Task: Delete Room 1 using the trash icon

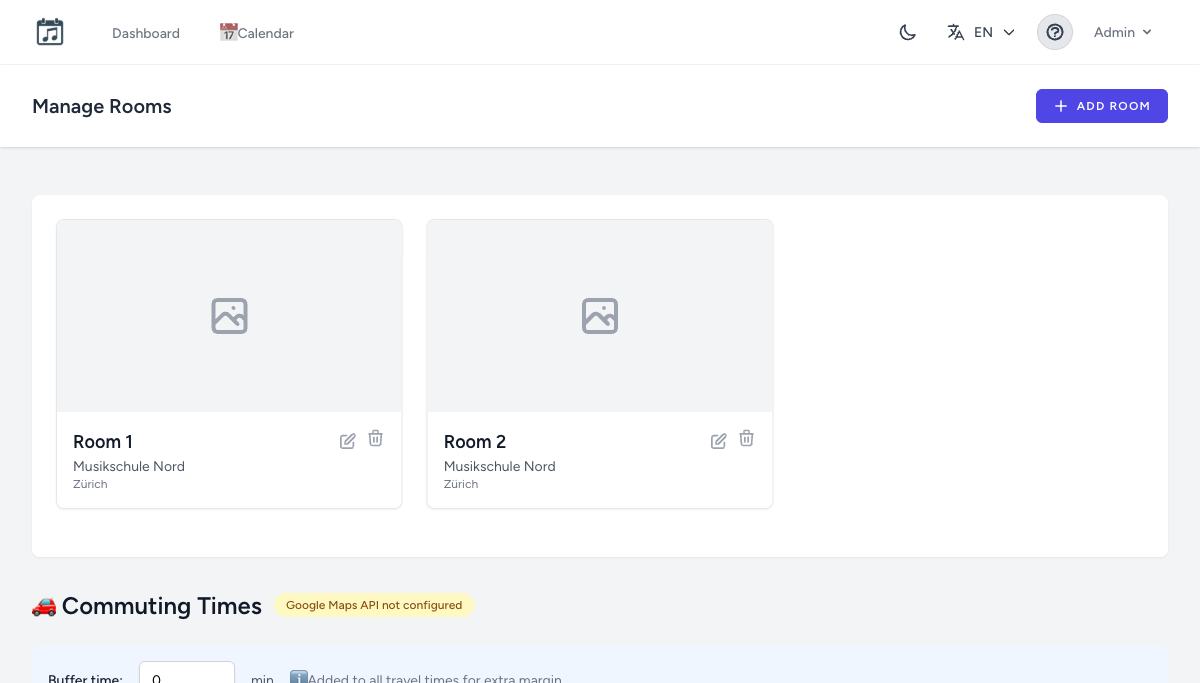Action: point(375,439)
